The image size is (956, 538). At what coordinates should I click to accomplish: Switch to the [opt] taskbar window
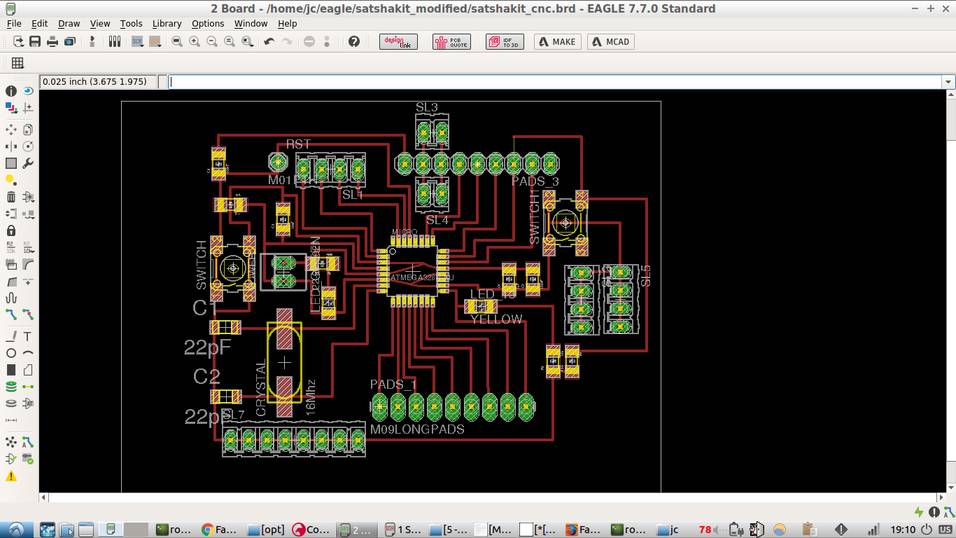[x=266, y=529]
